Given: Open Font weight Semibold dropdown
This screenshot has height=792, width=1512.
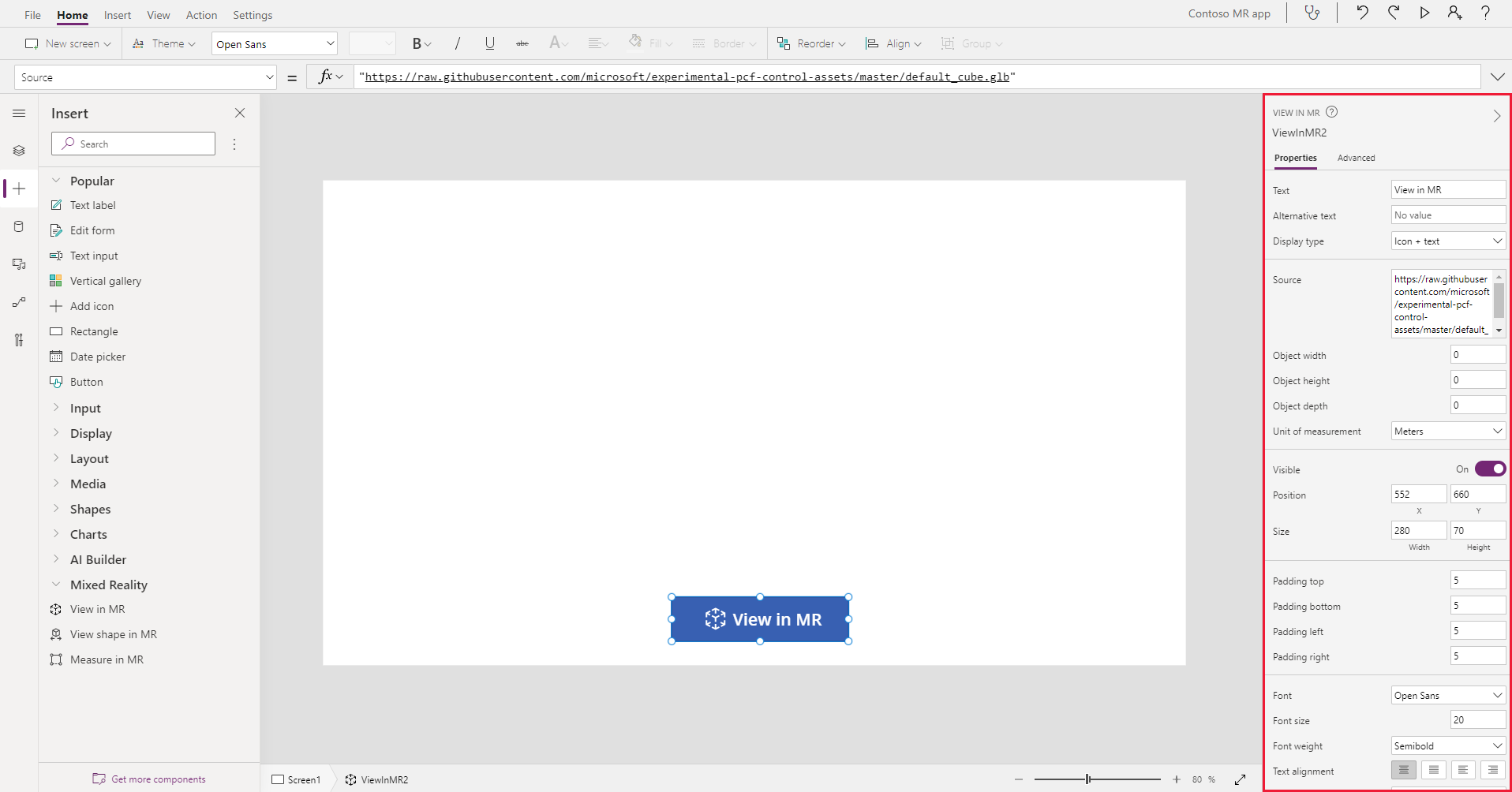Looking at the screenshot, I should click(1448, 745).
